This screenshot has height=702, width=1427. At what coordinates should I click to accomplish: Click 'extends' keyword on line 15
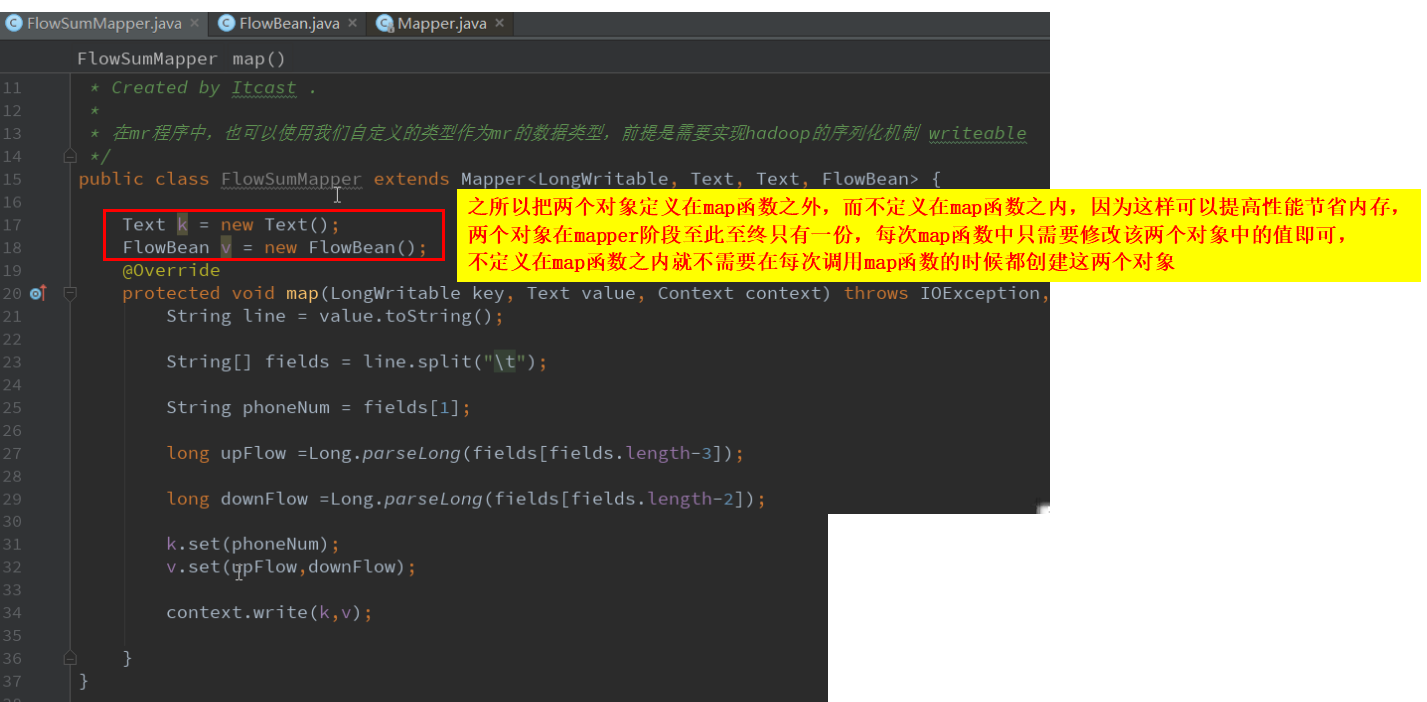[x=411, y=179]
